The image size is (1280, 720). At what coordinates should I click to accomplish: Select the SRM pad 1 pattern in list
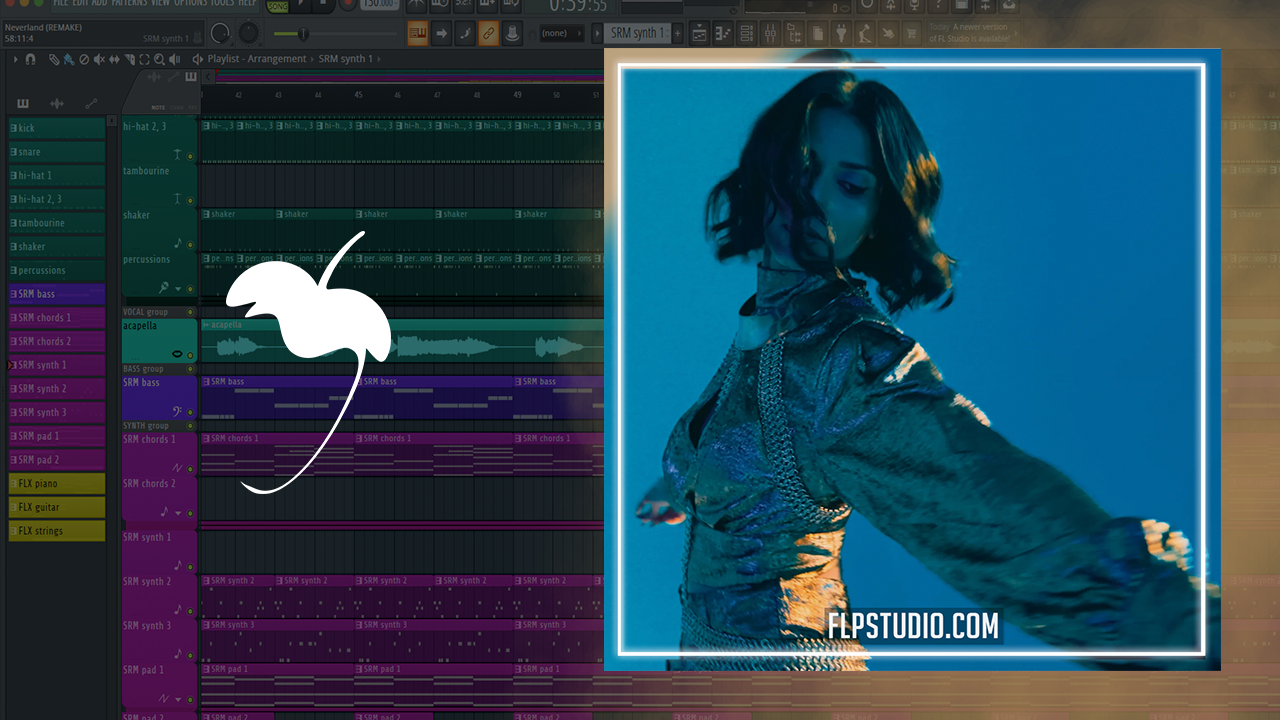pyautogui.click(x=56, y=436)
